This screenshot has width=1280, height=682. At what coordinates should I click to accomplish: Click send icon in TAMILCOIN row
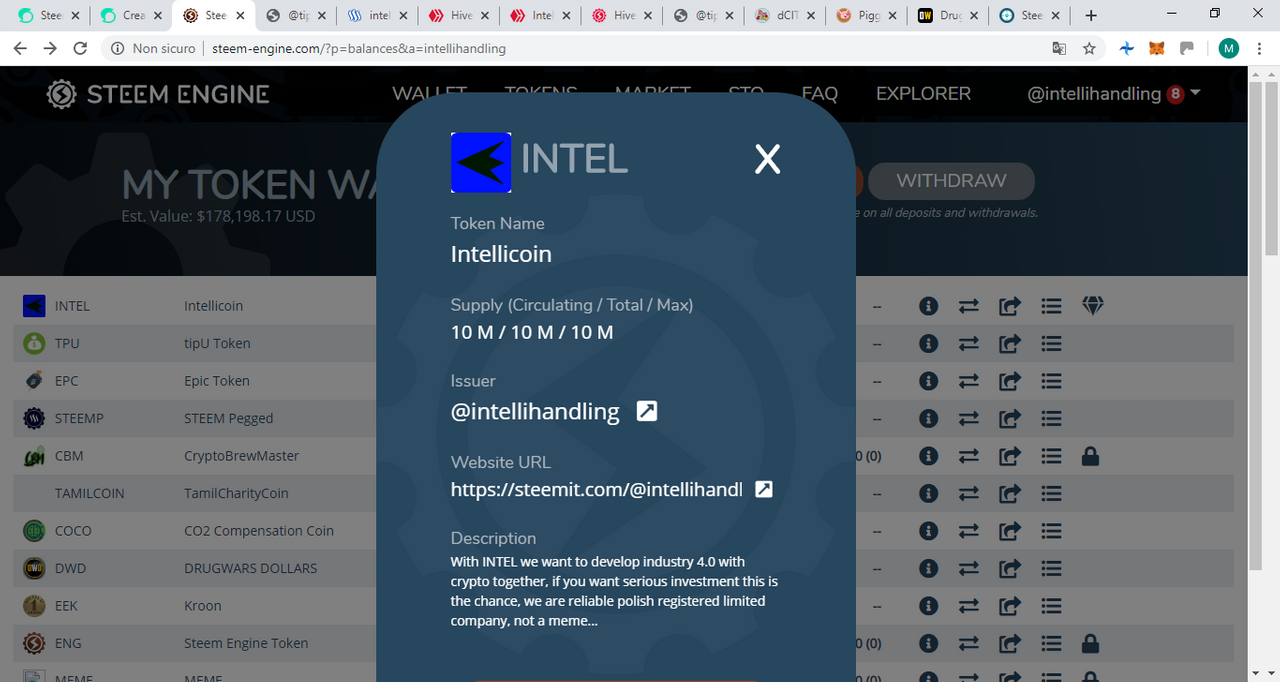tap(1009, 493)
